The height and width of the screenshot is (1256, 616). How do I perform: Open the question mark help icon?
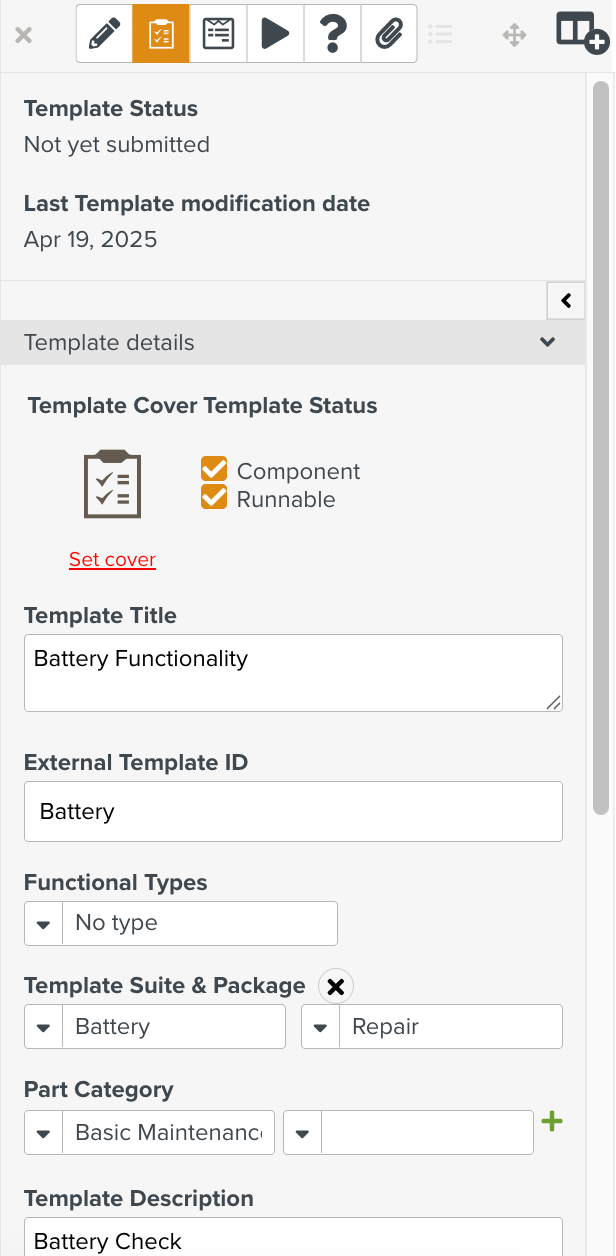pos(332,34)
